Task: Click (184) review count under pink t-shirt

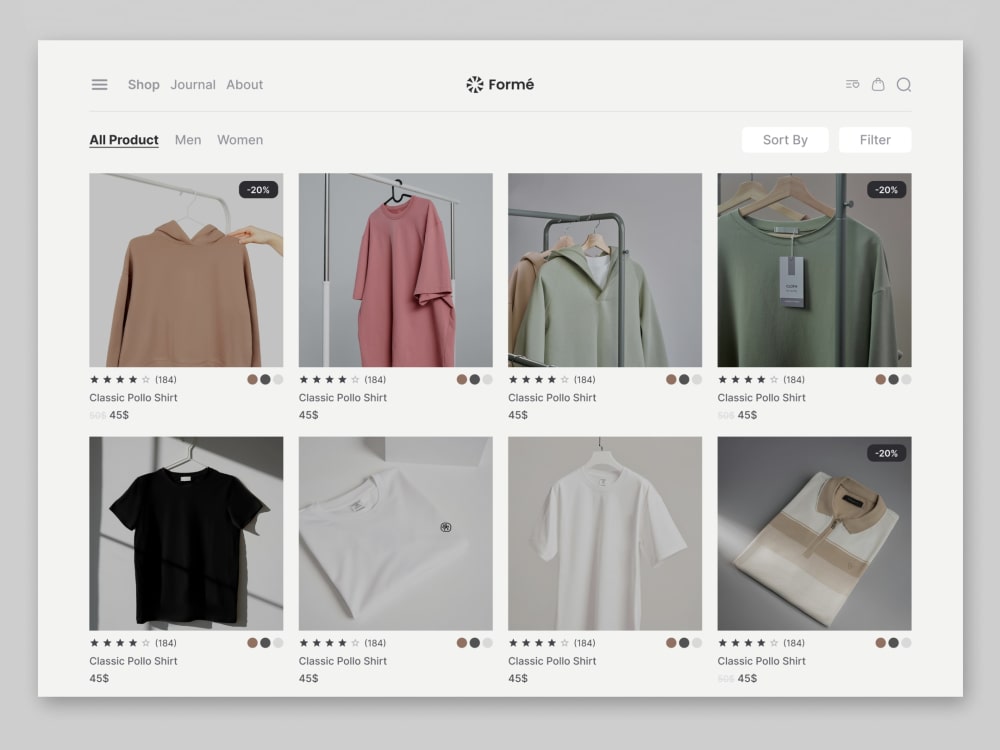Action: point(375,379)
